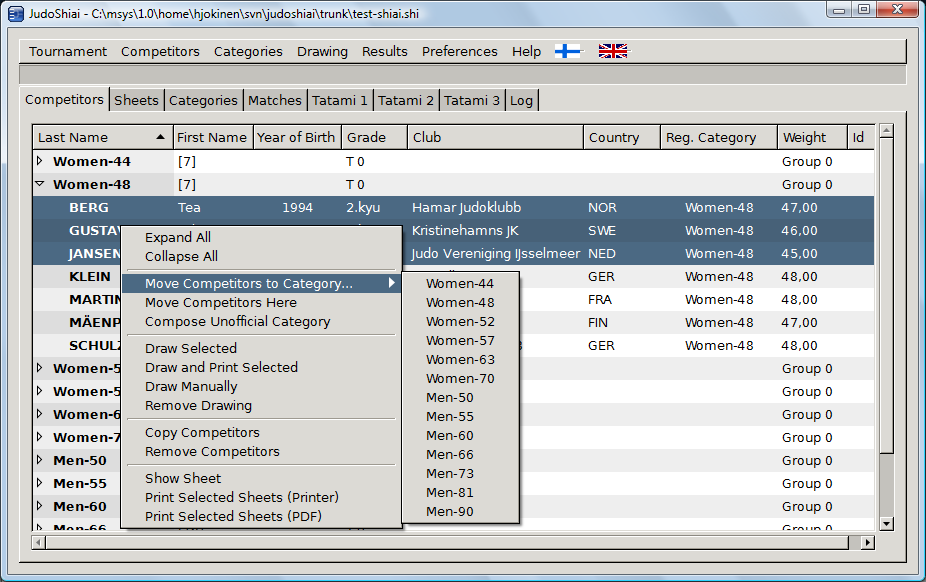The width and height of the screenshot is (926, 582).
Task: Expand the Women-44 category row
Action: pyautogui.click(x=40, y=161)
